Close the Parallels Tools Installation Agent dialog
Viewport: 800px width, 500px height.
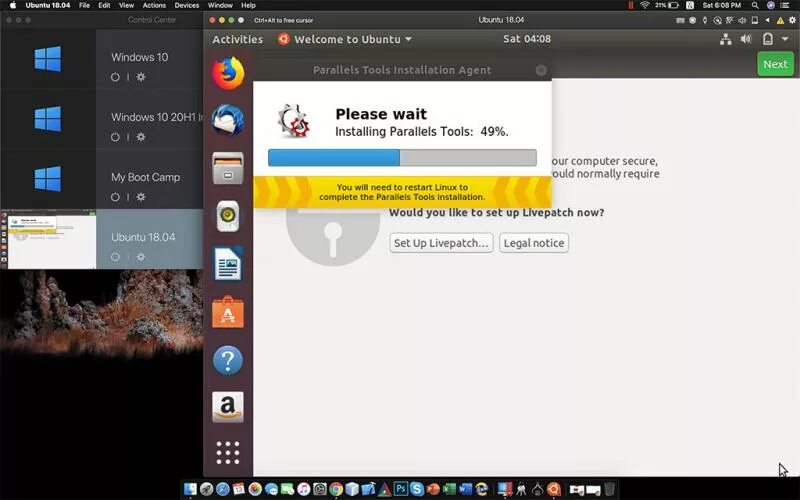coord(541,70)
